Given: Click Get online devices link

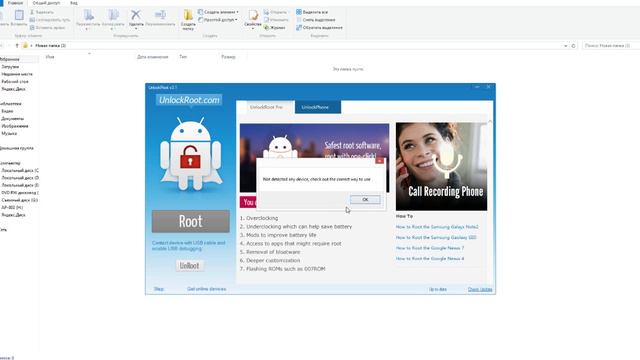Looking at the screenshot, I should (x=207, y=289).
